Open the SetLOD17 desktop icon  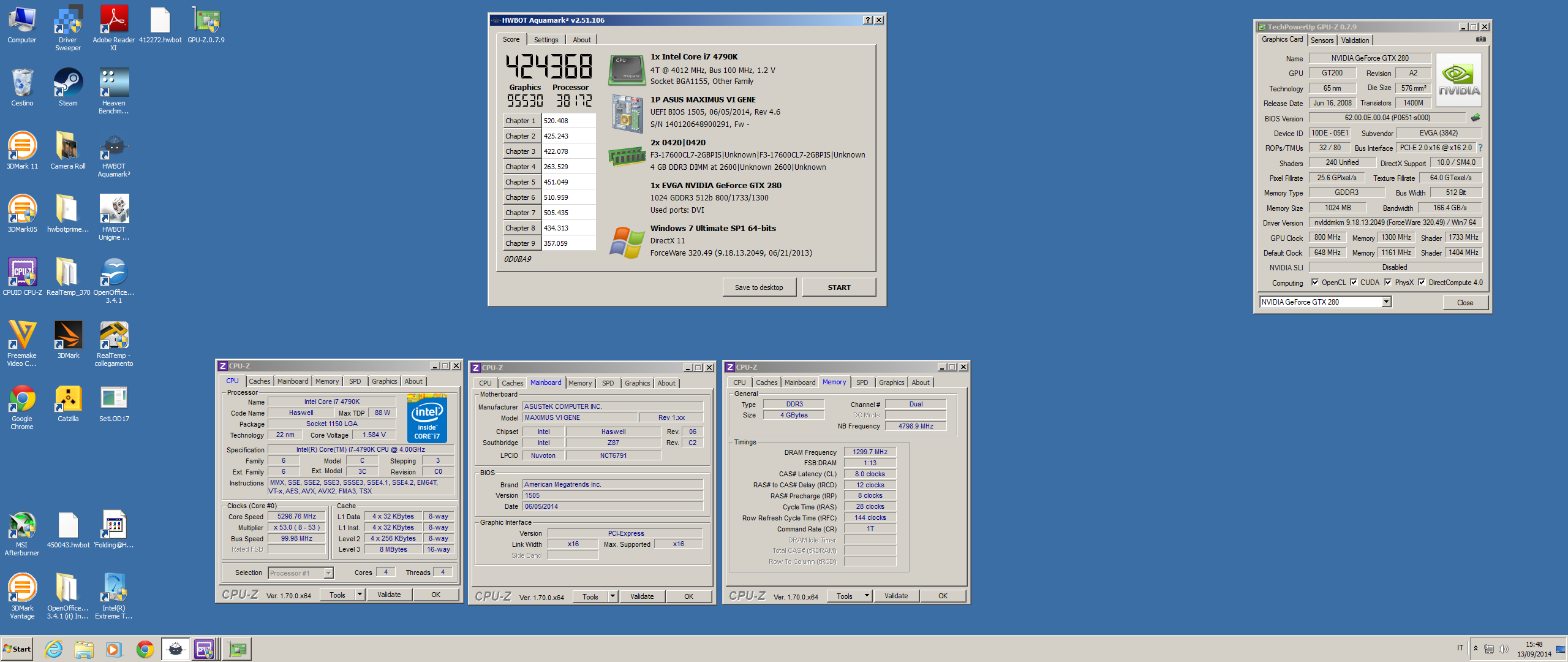(114, 403)
